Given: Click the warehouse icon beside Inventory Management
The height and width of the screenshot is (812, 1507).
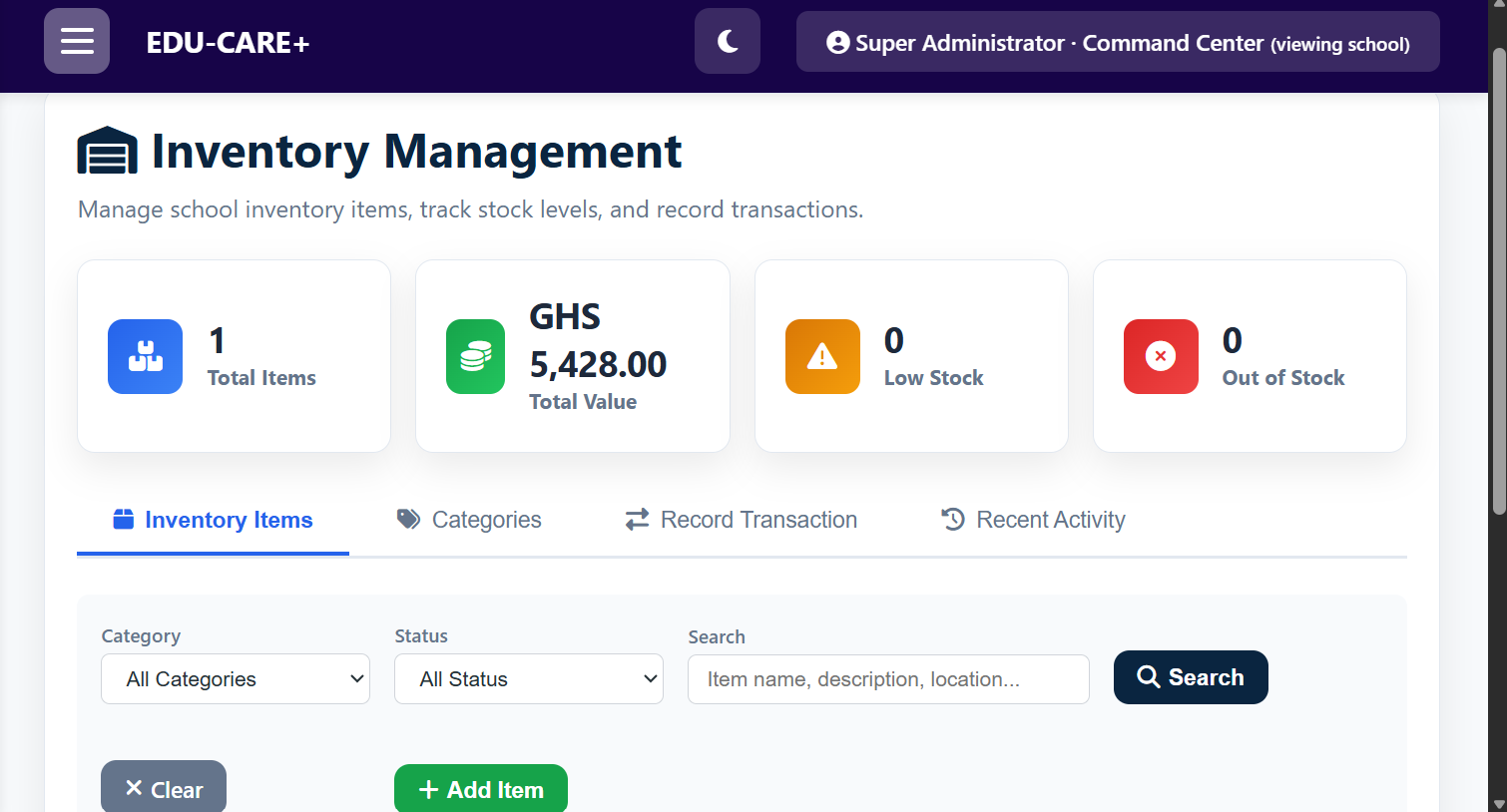Looking at the screenshot, I should tap(107, 152).
